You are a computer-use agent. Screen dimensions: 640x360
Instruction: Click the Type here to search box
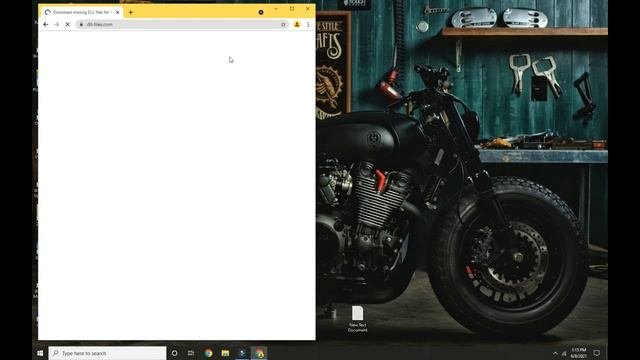tap(107, 353)
